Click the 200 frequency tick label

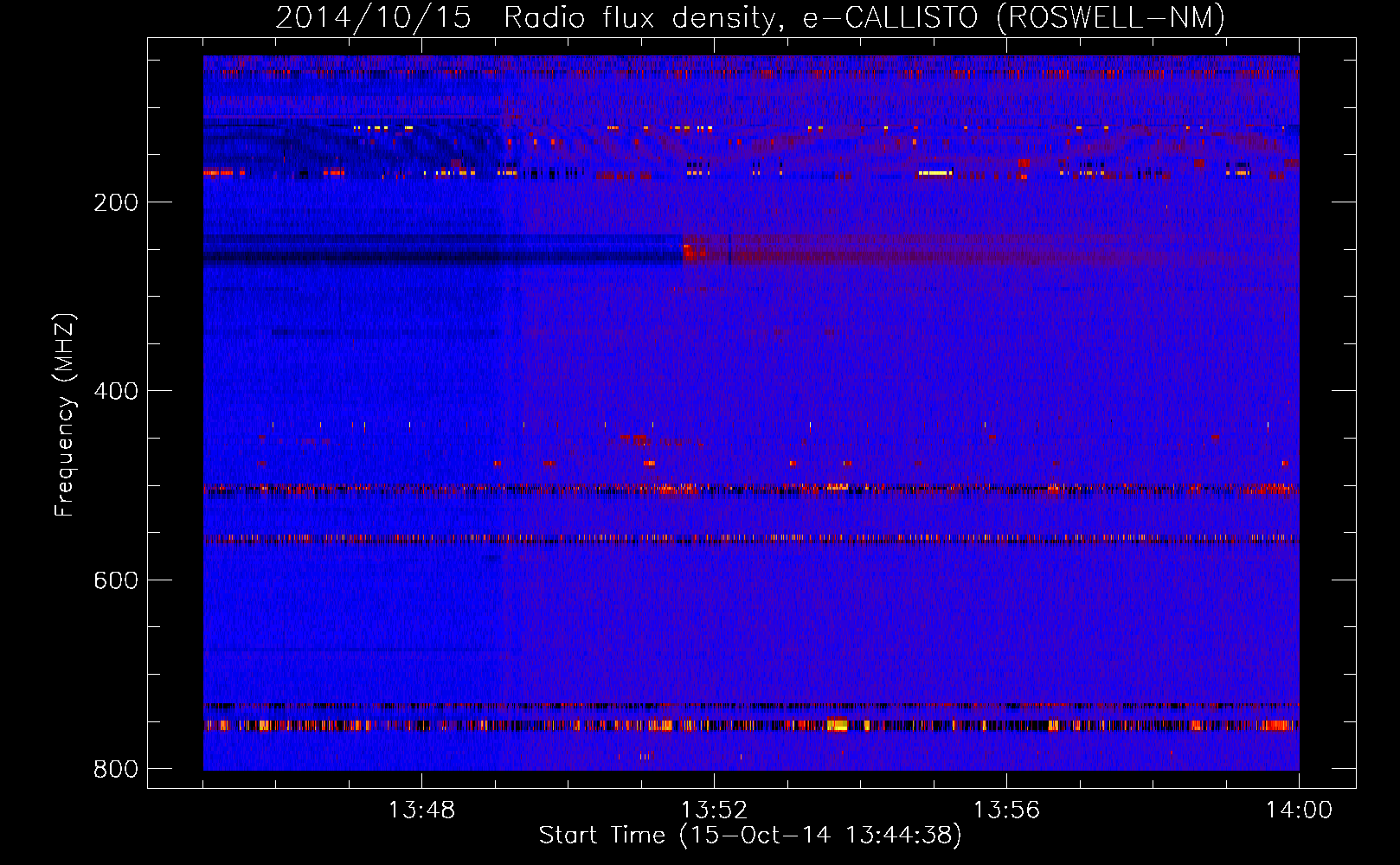[116, 202]
